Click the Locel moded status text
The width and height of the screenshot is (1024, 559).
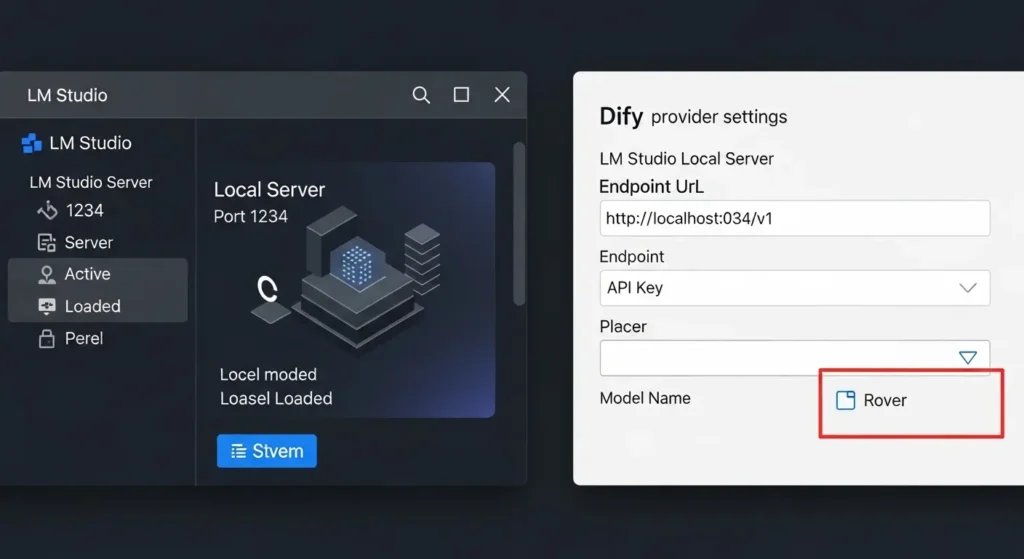[x=268, y=374]
